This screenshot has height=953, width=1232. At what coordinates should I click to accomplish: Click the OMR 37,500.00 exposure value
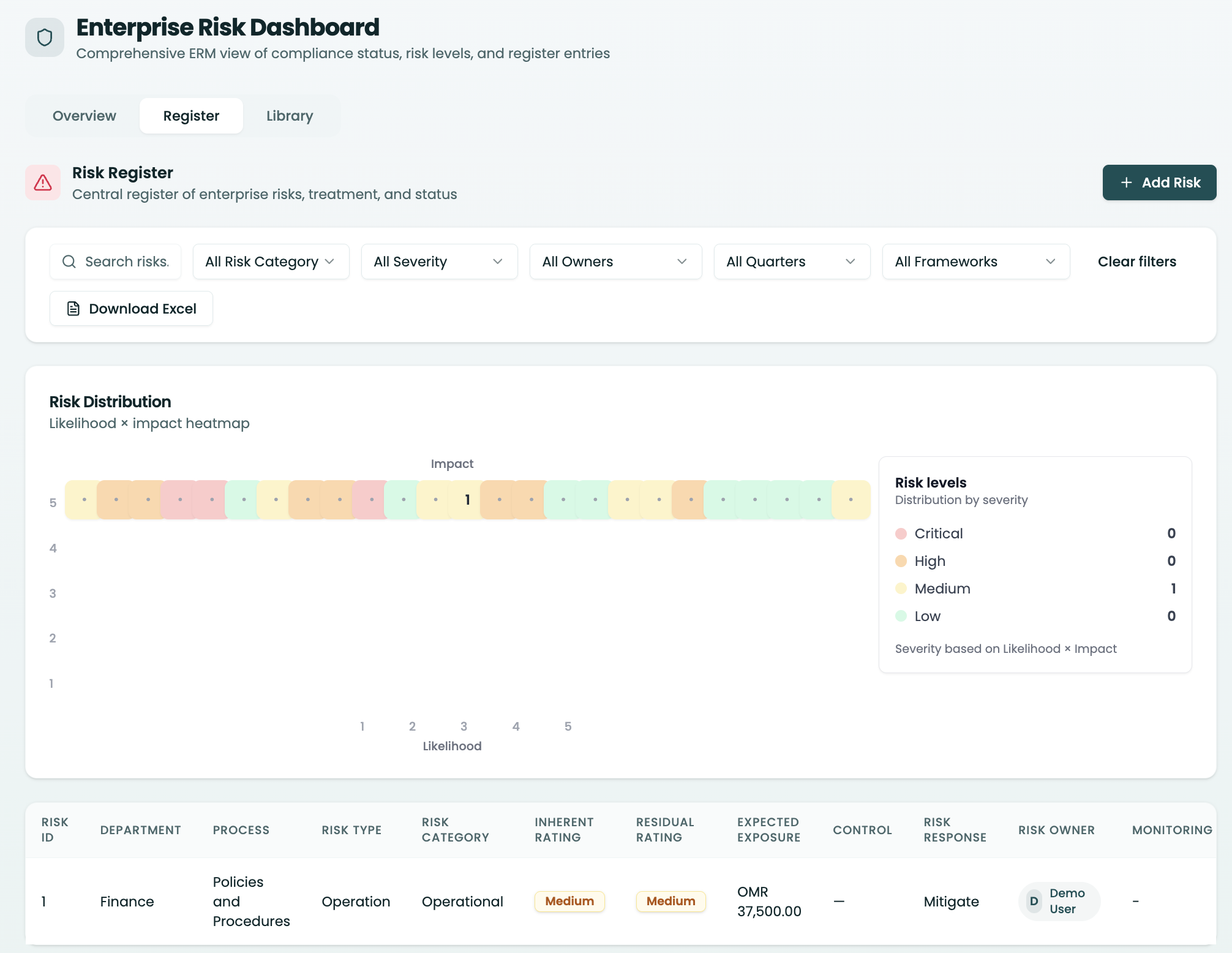(x=769, y=902)
